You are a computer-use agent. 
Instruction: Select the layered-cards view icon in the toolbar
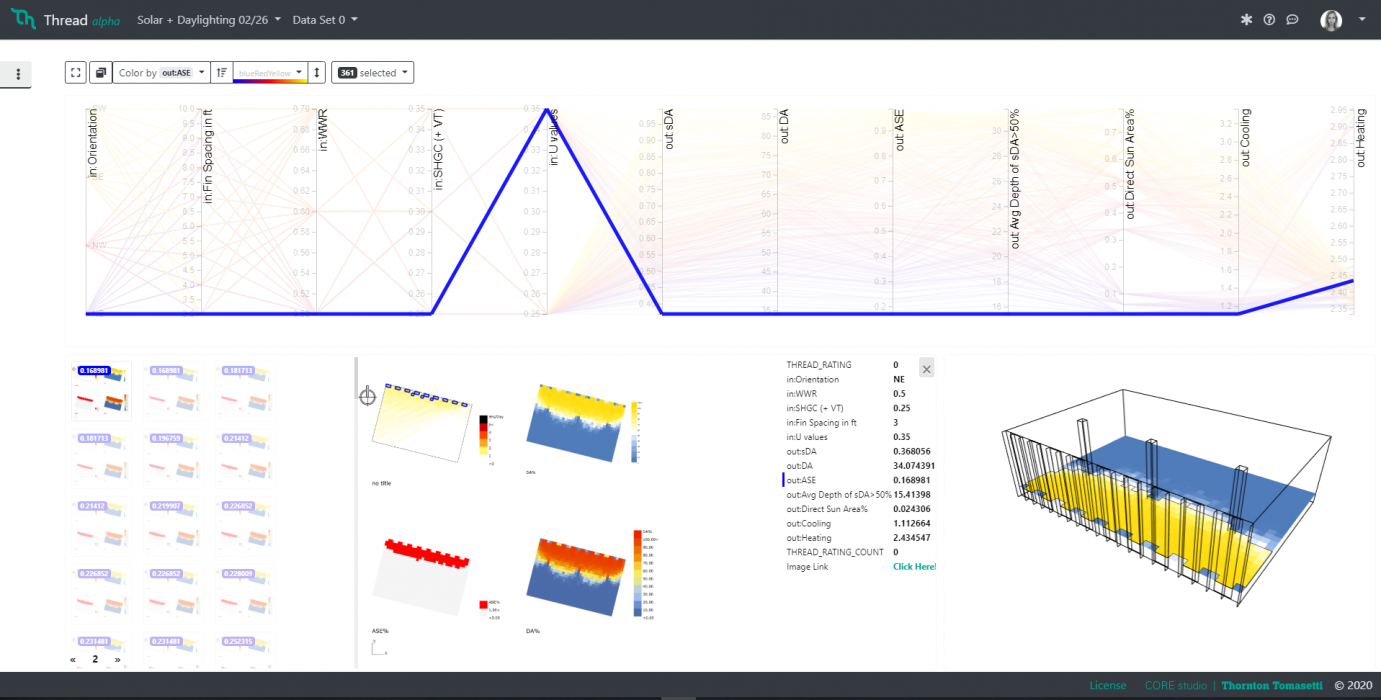(100, 72)
